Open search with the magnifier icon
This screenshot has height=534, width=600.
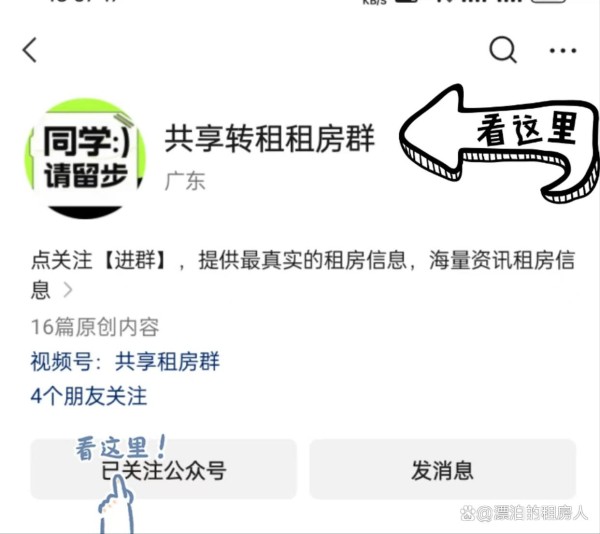(x=503, y=50)
